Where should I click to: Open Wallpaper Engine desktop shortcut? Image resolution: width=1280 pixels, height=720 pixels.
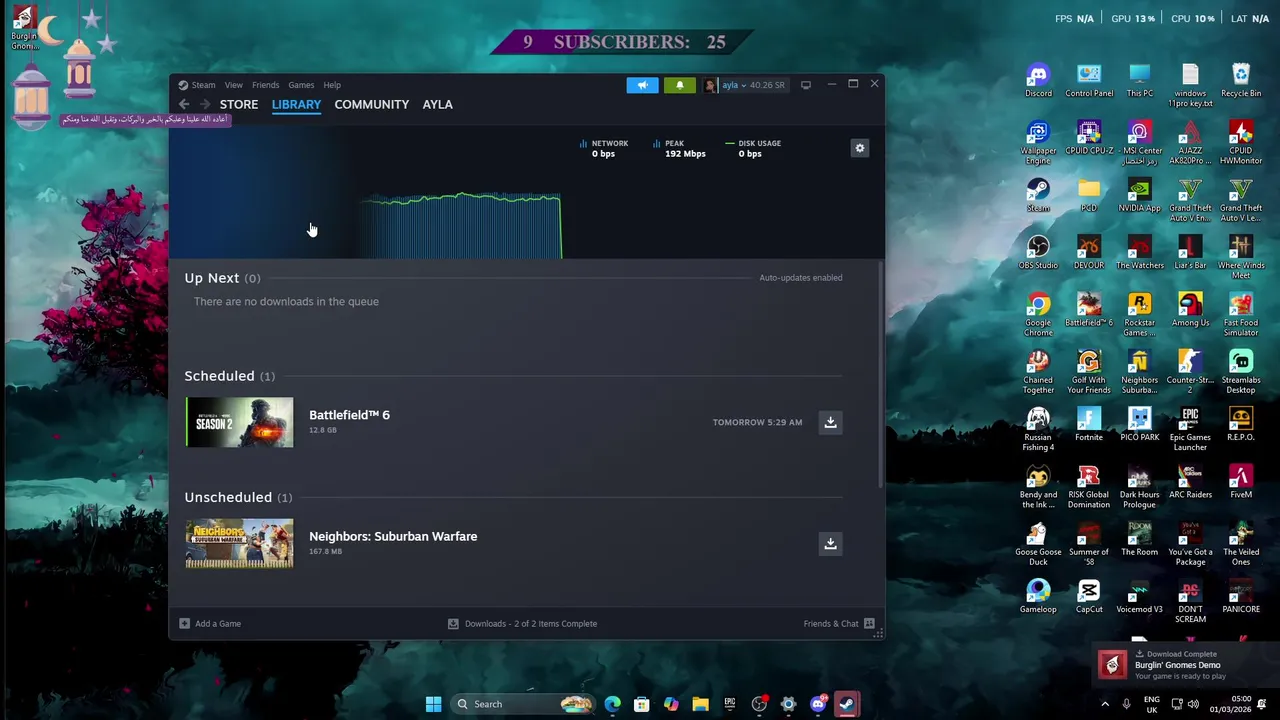[x=1038, y=143]
